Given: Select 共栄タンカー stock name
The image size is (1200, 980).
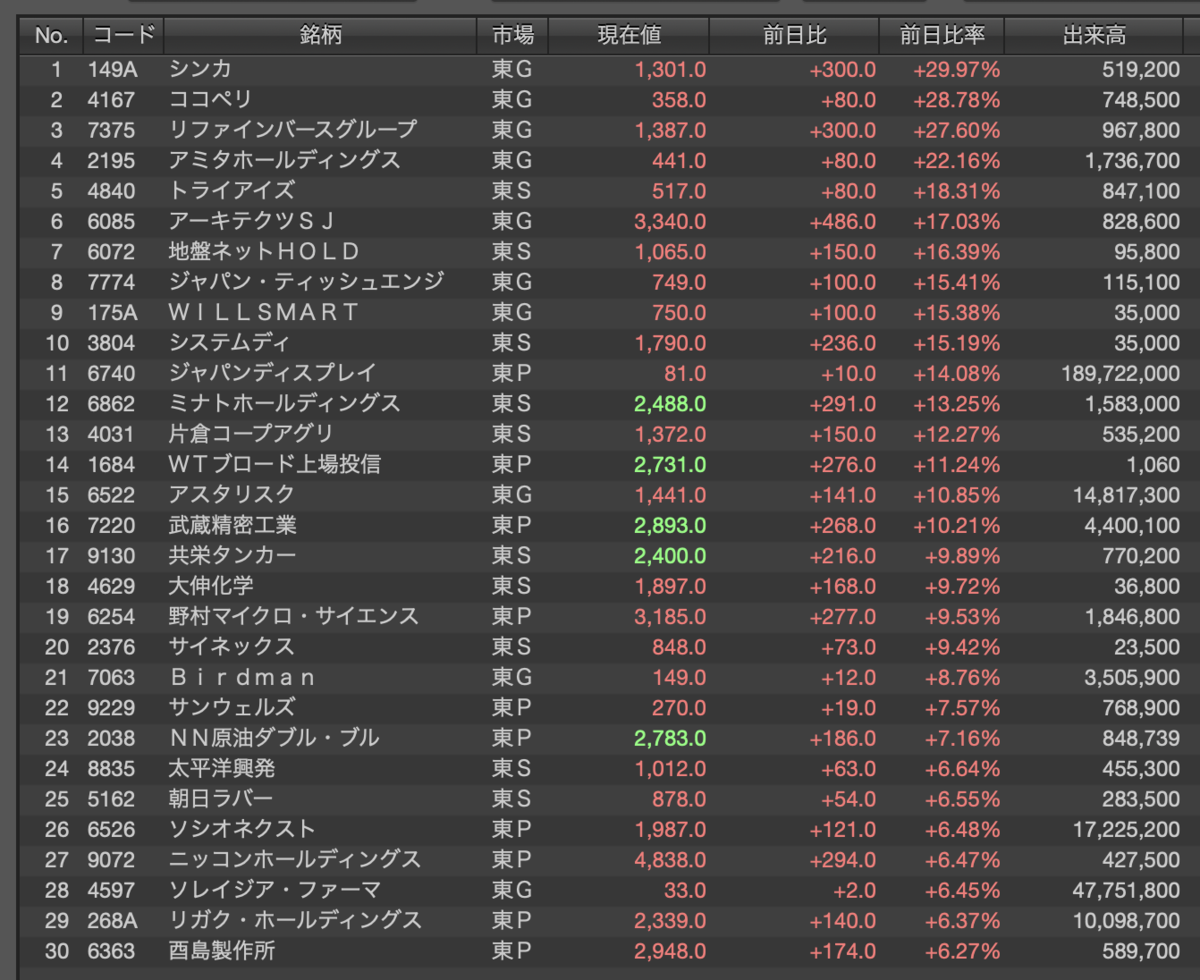Looking at the screenshot, I should 233,555.
